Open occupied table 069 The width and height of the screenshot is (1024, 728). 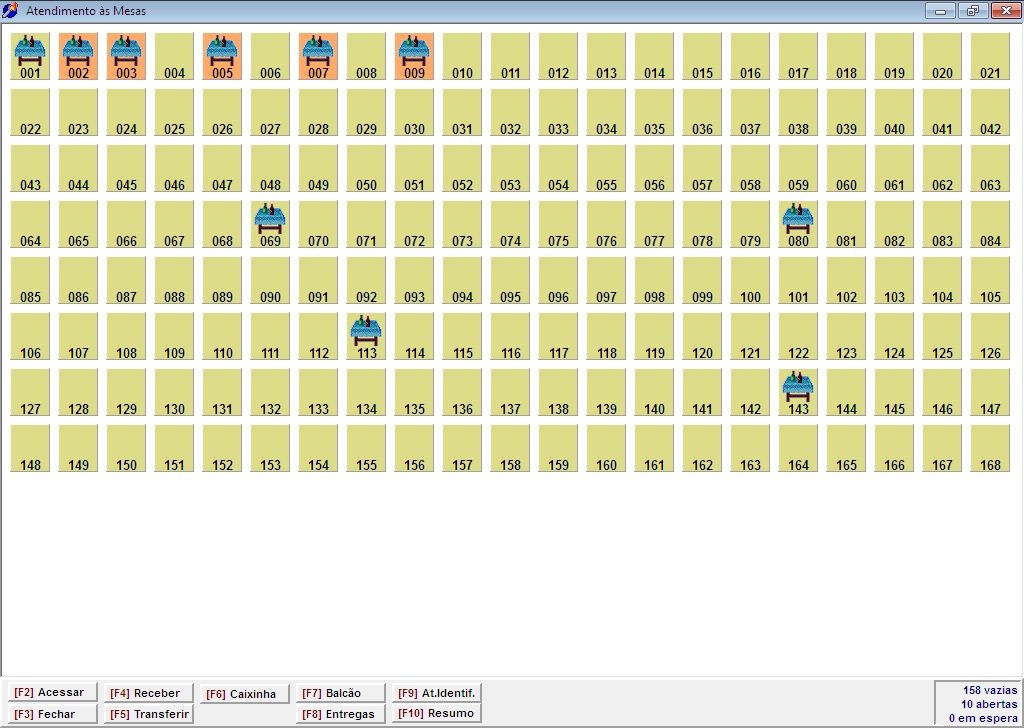click(270, 224)
